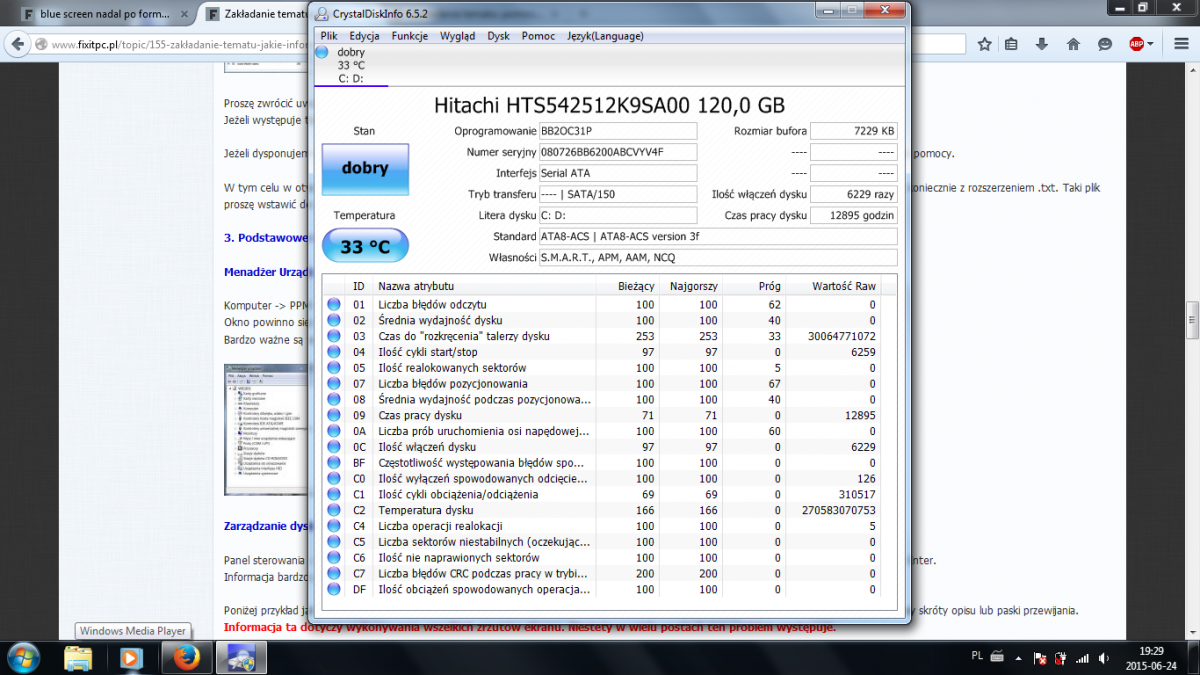Go to the Firefox home page icon
1200x675 pixels.
[1073, 44]
